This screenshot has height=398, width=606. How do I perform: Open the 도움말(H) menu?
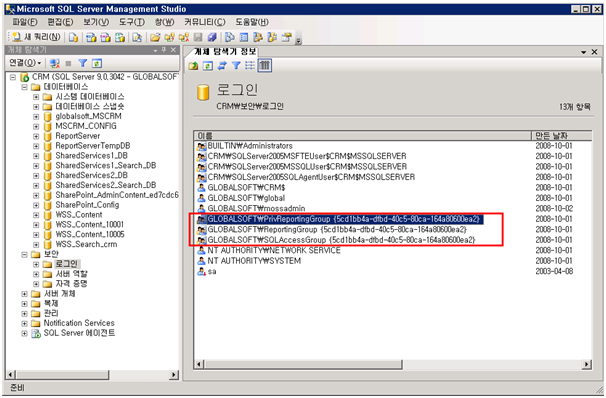click(x=252, y=22)
